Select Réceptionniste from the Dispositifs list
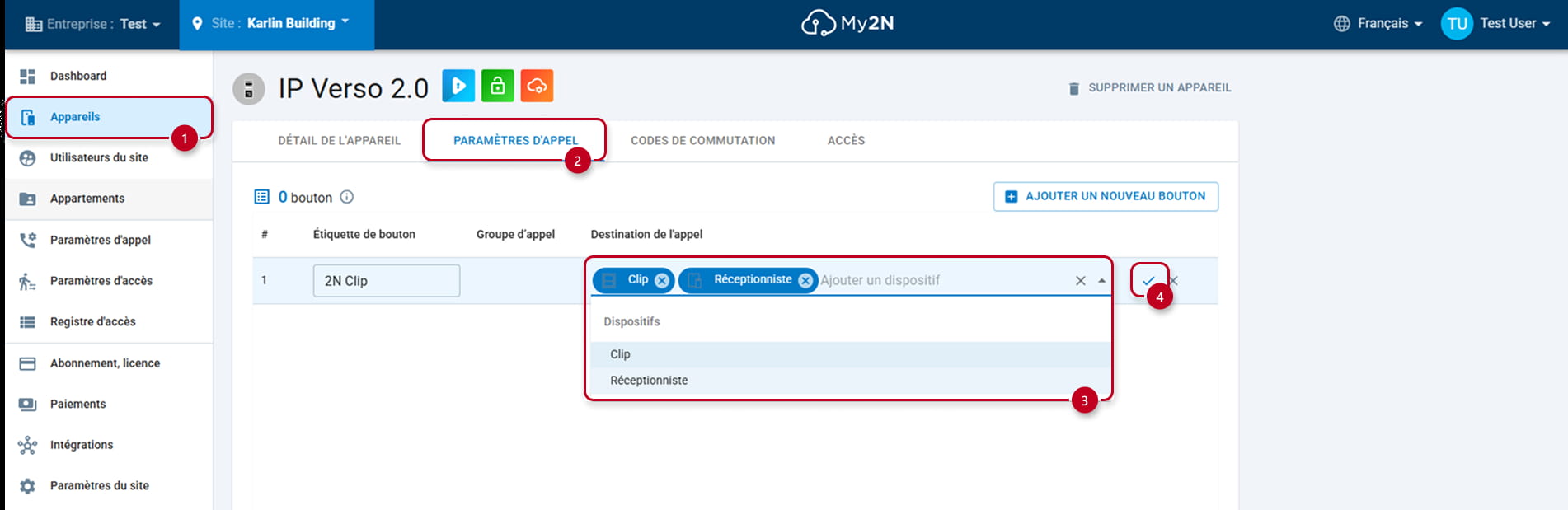 click(x=852, y=381)
